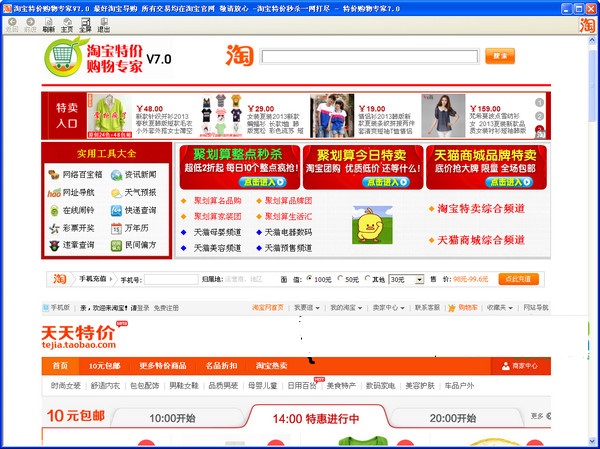This screenshot has height=449, width=600.
Task: Select the 50元 face value radio
Action: (340, 278)
